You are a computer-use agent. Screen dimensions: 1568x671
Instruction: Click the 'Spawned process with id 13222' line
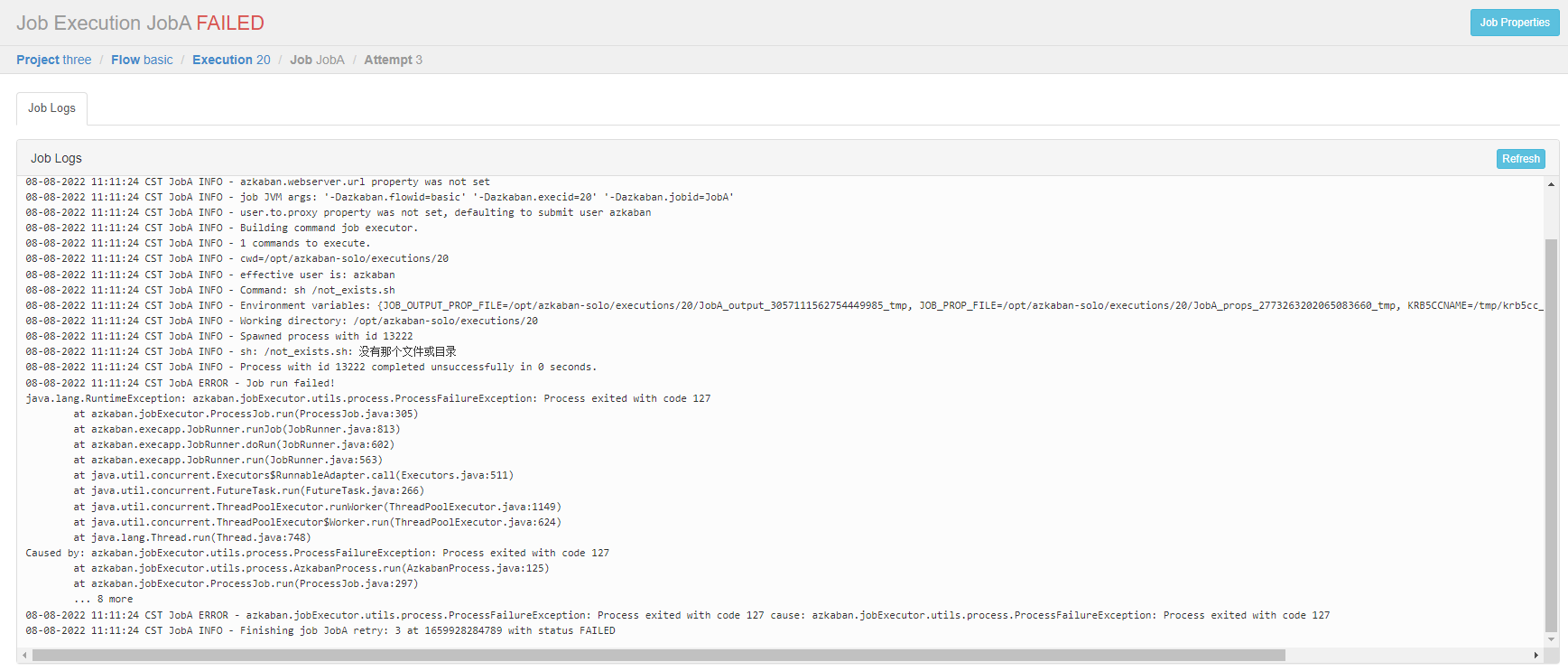pos(219,336)
